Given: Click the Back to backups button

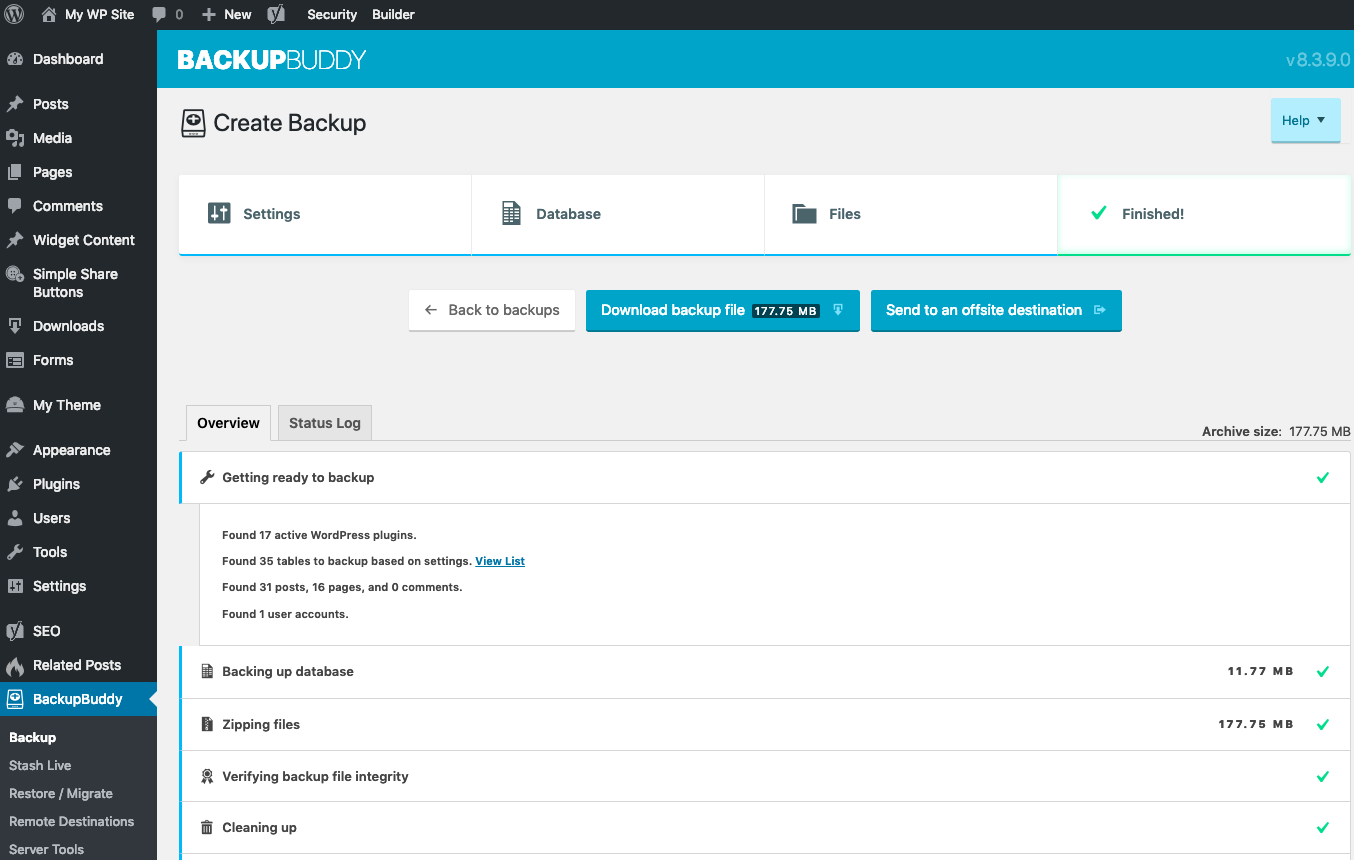Looking at the screenshot, I should tap(491, 310).
